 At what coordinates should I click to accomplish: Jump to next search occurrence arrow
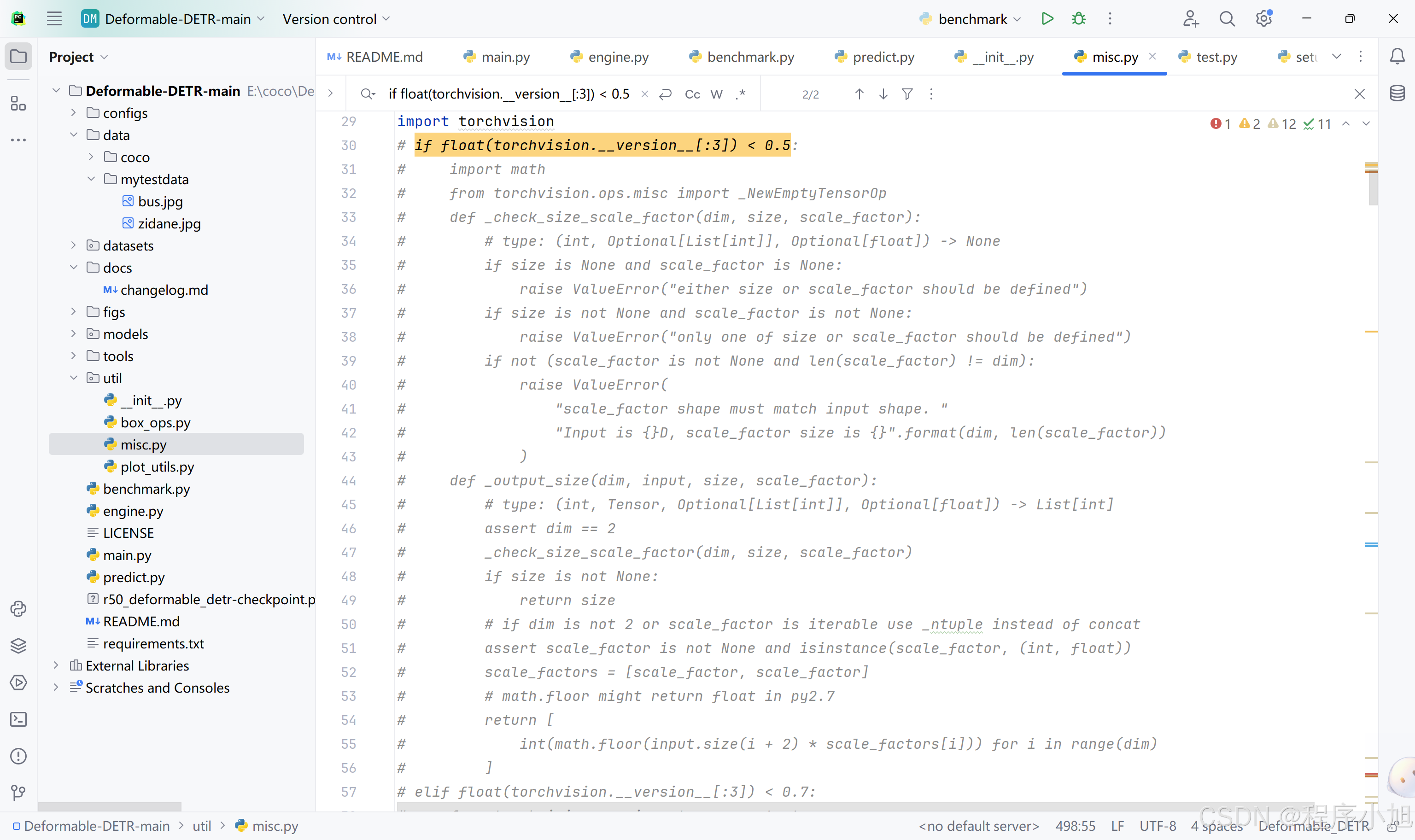tap(883, 94)
